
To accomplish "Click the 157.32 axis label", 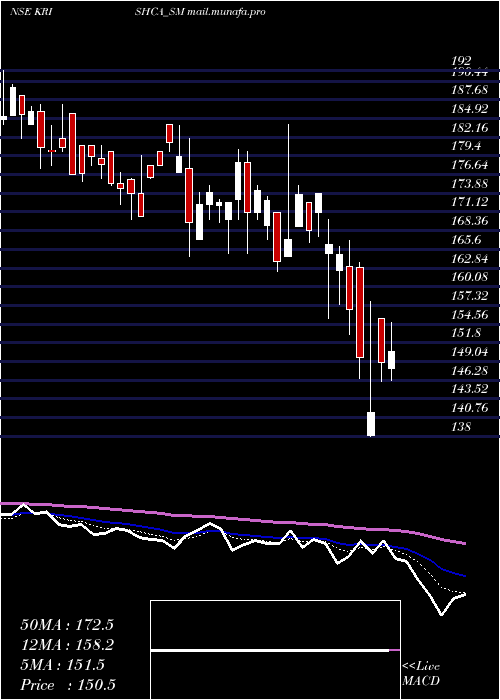I will pyautogui.click(x=470, y=296).
